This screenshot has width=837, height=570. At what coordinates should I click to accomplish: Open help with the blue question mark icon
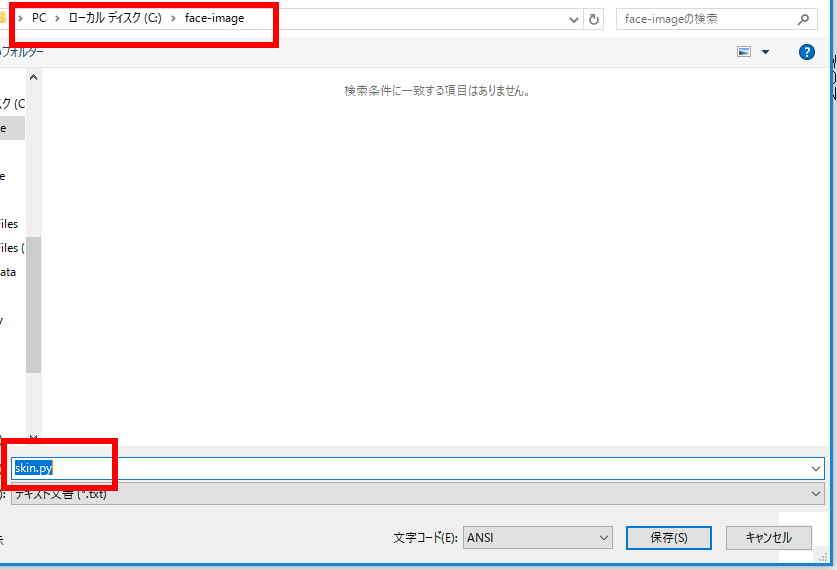coord(807,52)
